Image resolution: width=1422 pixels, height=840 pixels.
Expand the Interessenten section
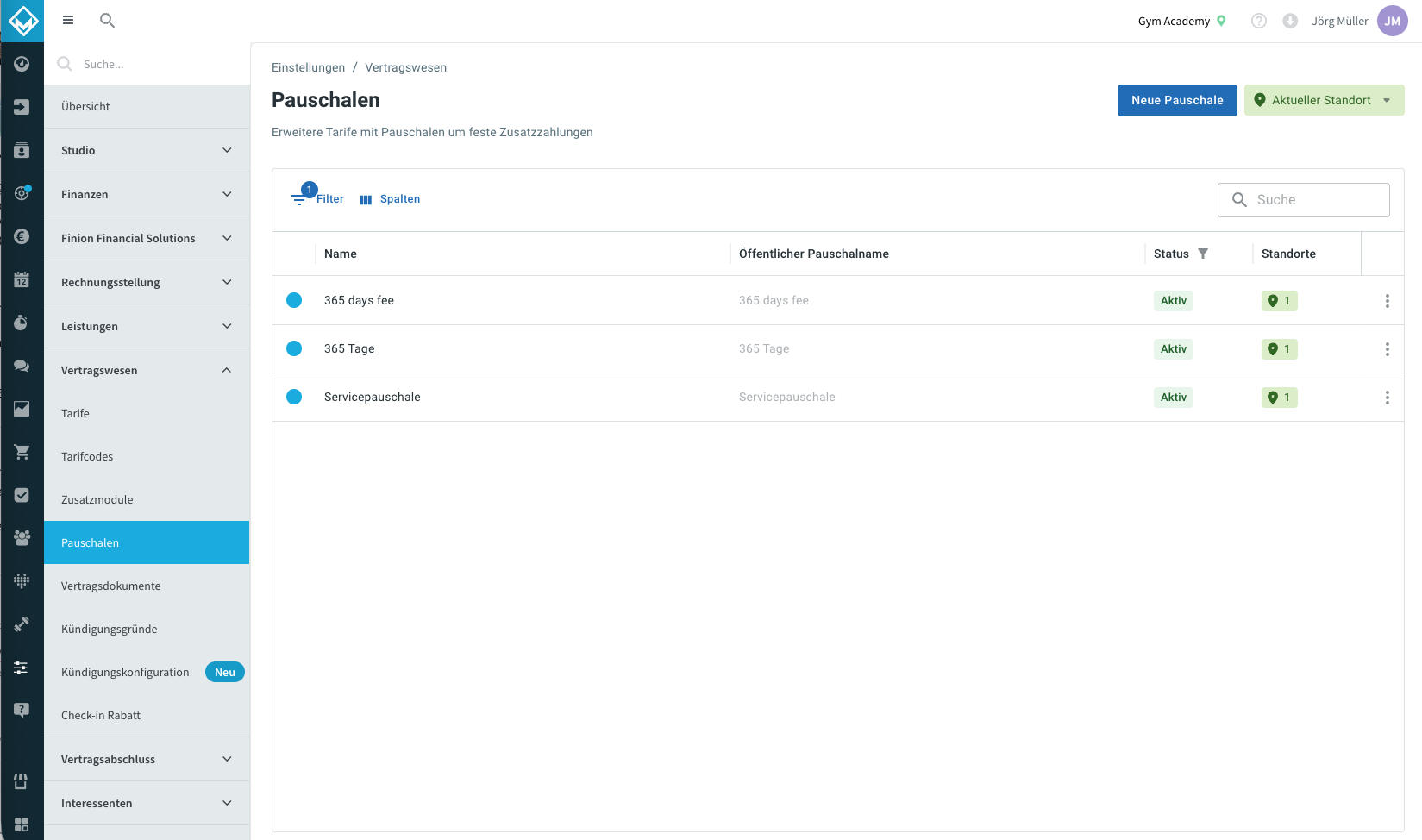(147, 803)
